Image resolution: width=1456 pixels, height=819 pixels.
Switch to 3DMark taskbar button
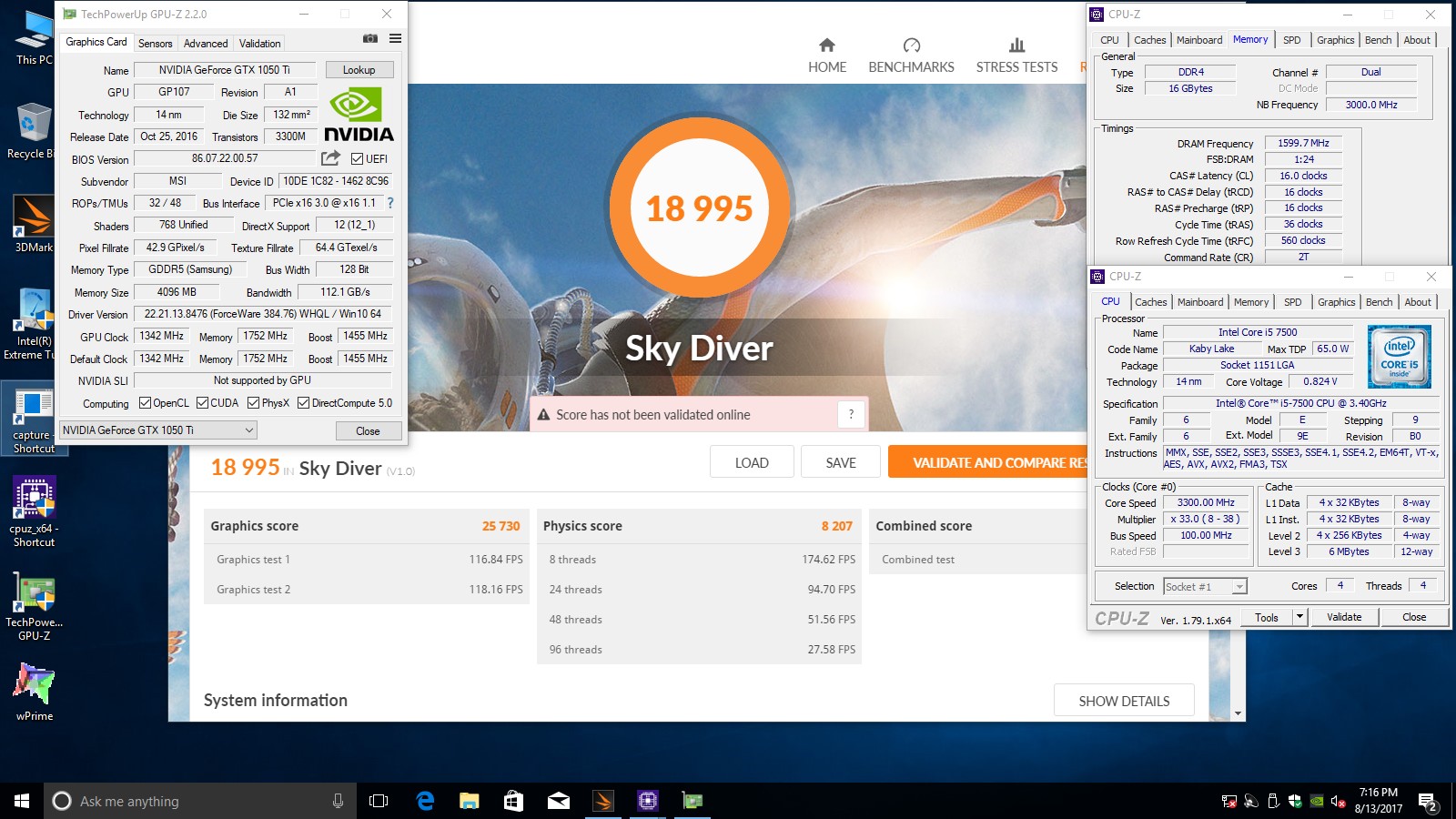[603, 801]
